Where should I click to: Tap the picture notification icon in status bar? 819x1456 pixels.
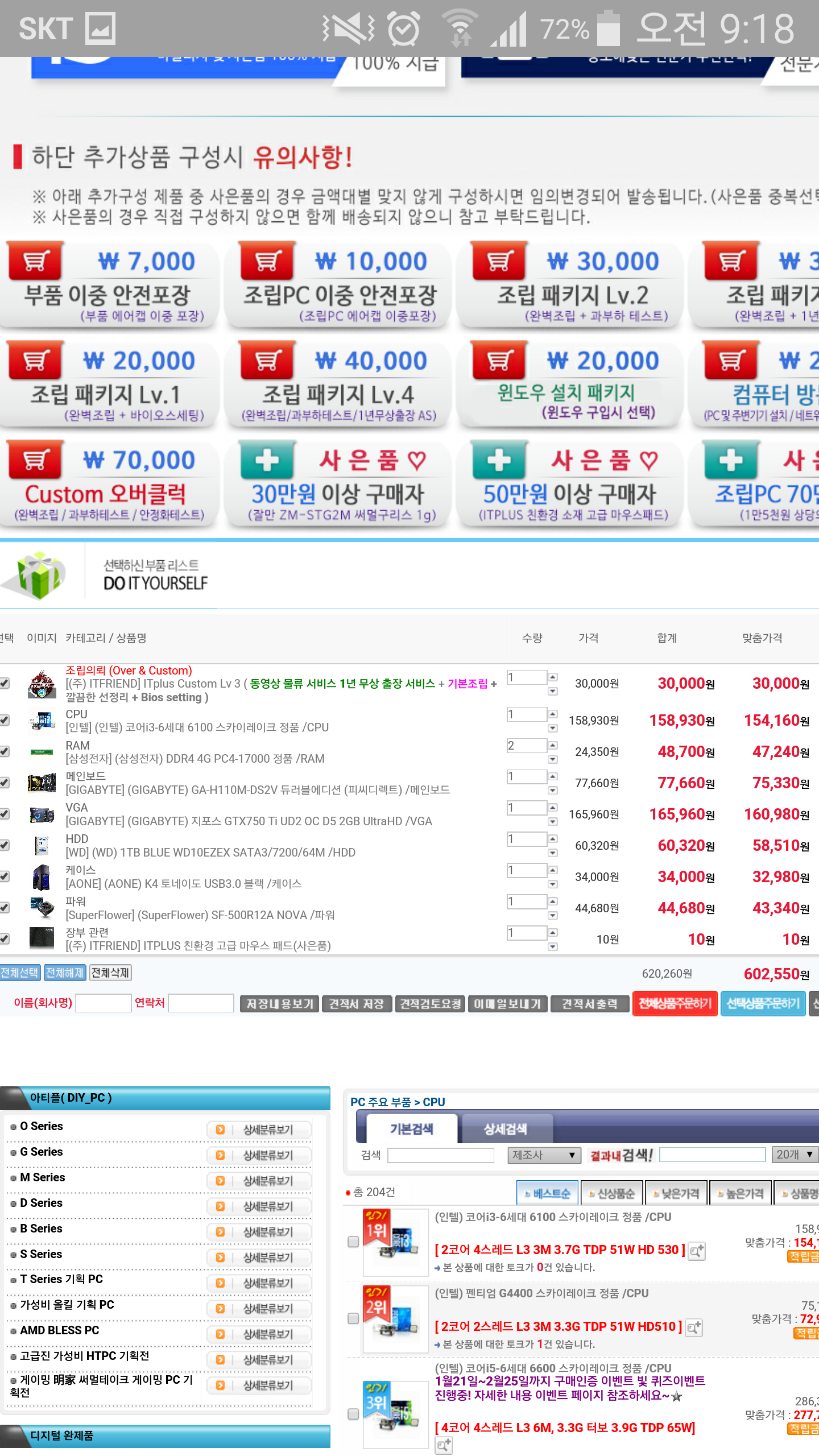click(100, 28)
